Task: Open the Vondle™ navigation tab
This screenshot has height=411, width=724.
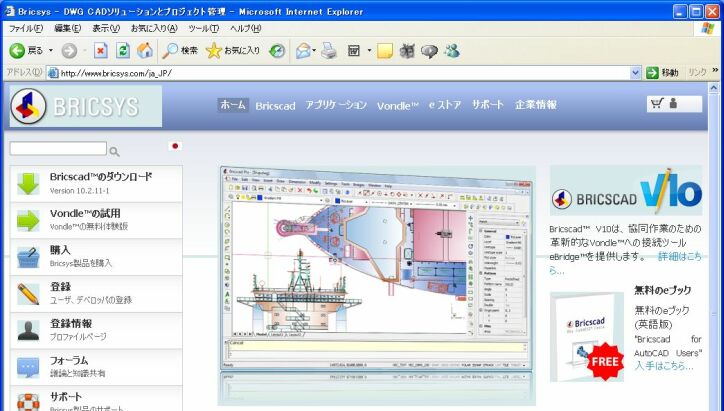Action: (398, 106)
